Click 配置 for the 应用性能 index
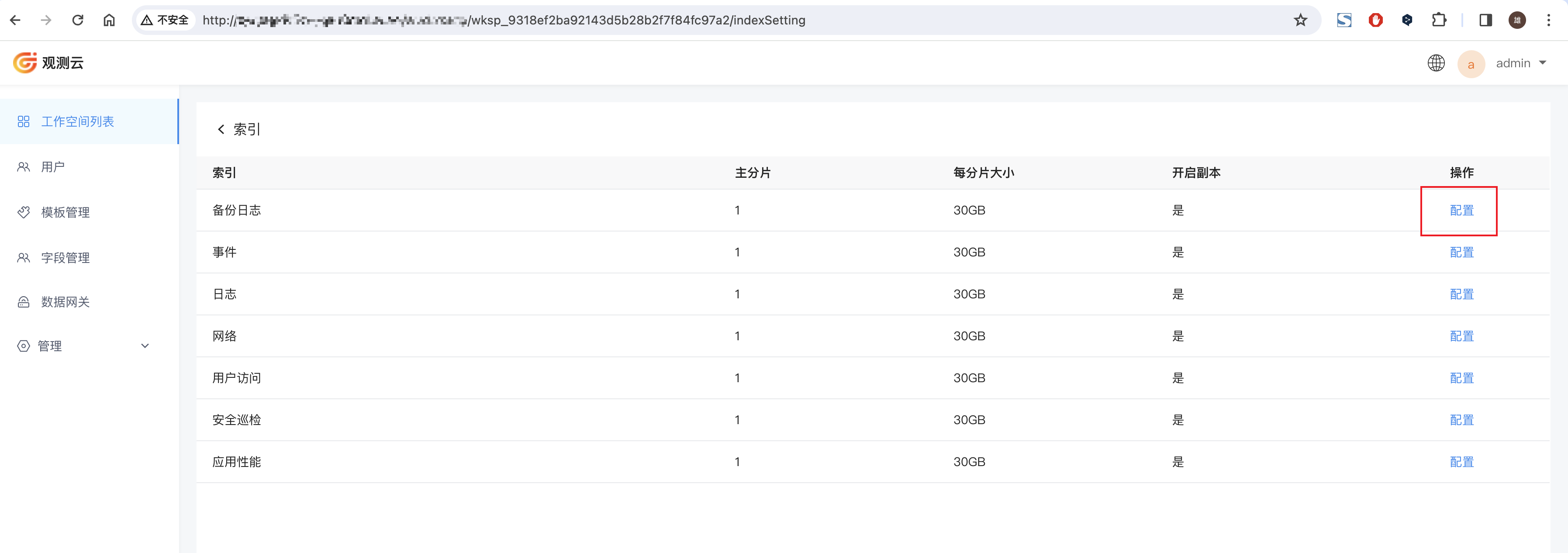The width and height of the screenshot is (1568, 553). tap(1461, 462)
